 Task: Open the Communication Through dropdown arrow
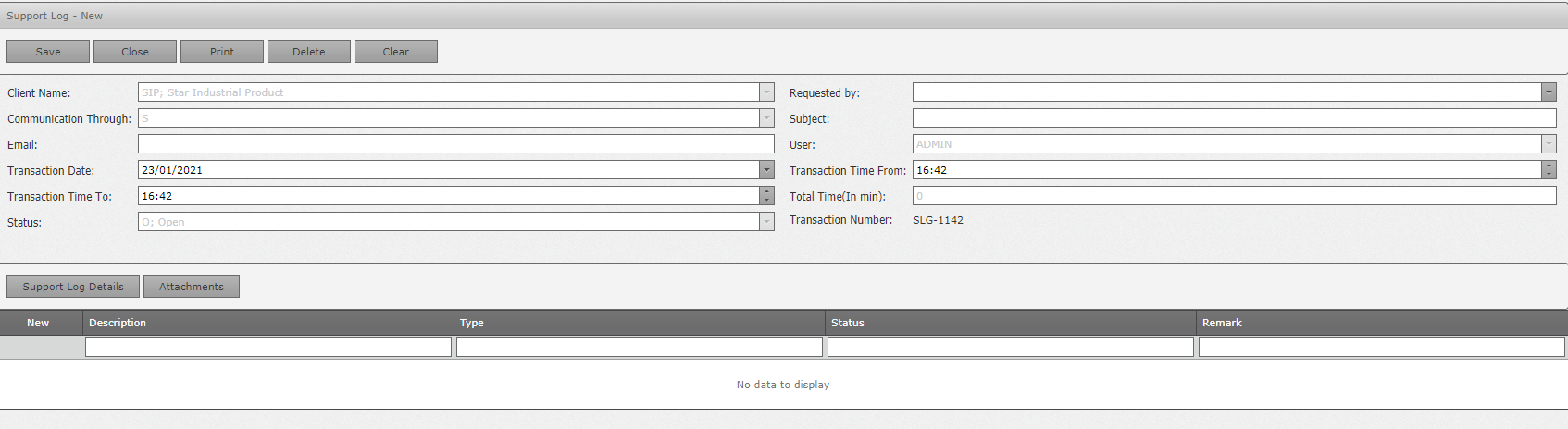(x=766, y=118)
